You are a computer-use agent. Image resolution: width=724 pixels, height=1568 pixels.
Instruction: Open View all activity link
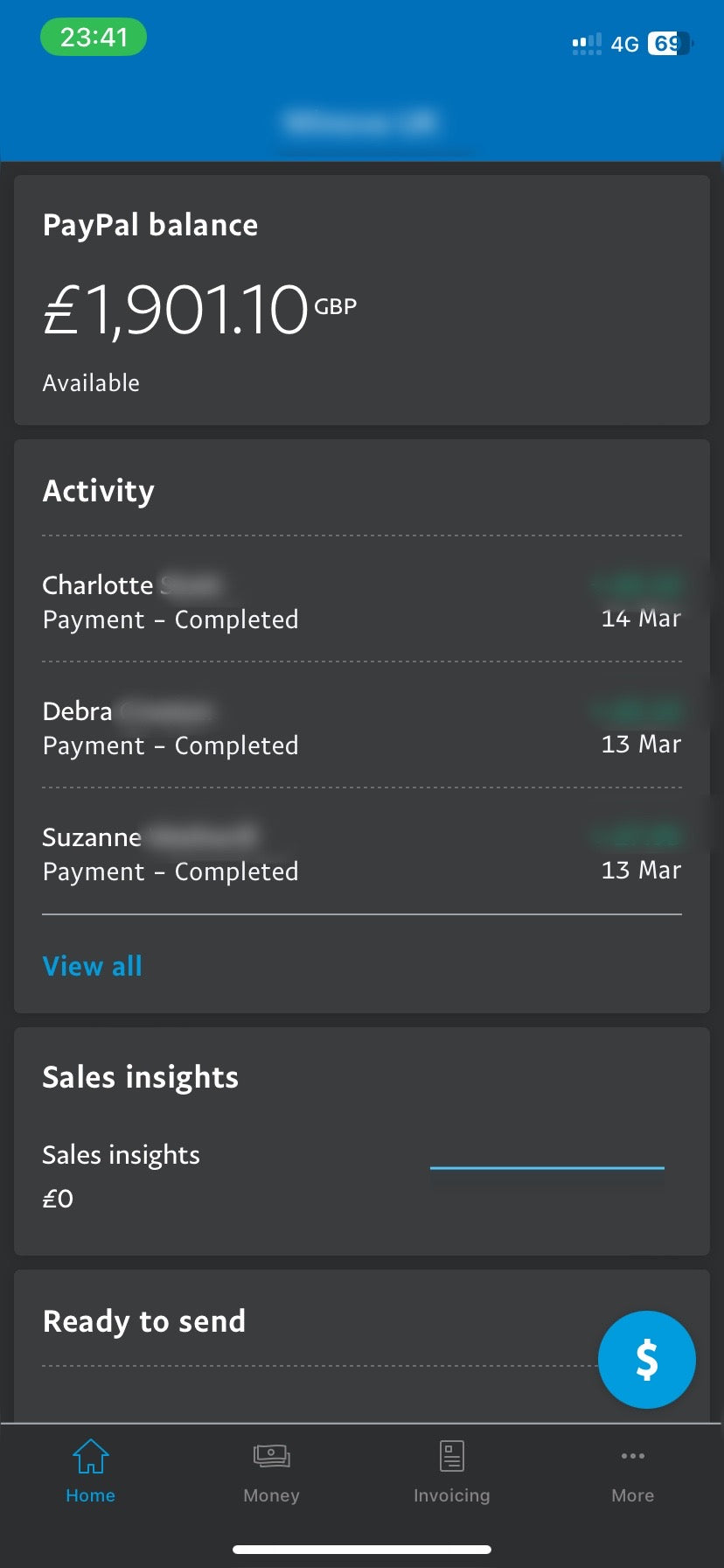click(x=93, y=966)
